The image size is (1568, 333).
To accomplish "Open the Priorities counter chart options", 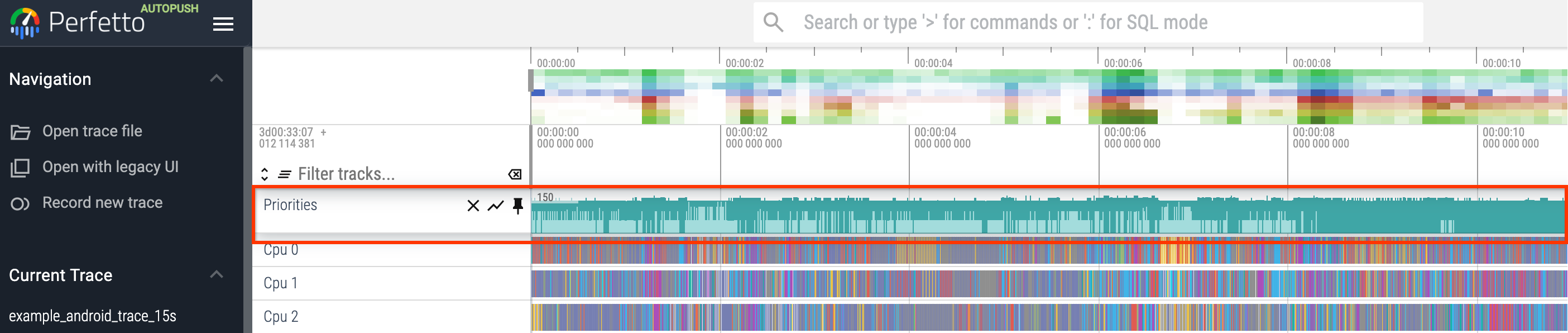I will (496, 206).
